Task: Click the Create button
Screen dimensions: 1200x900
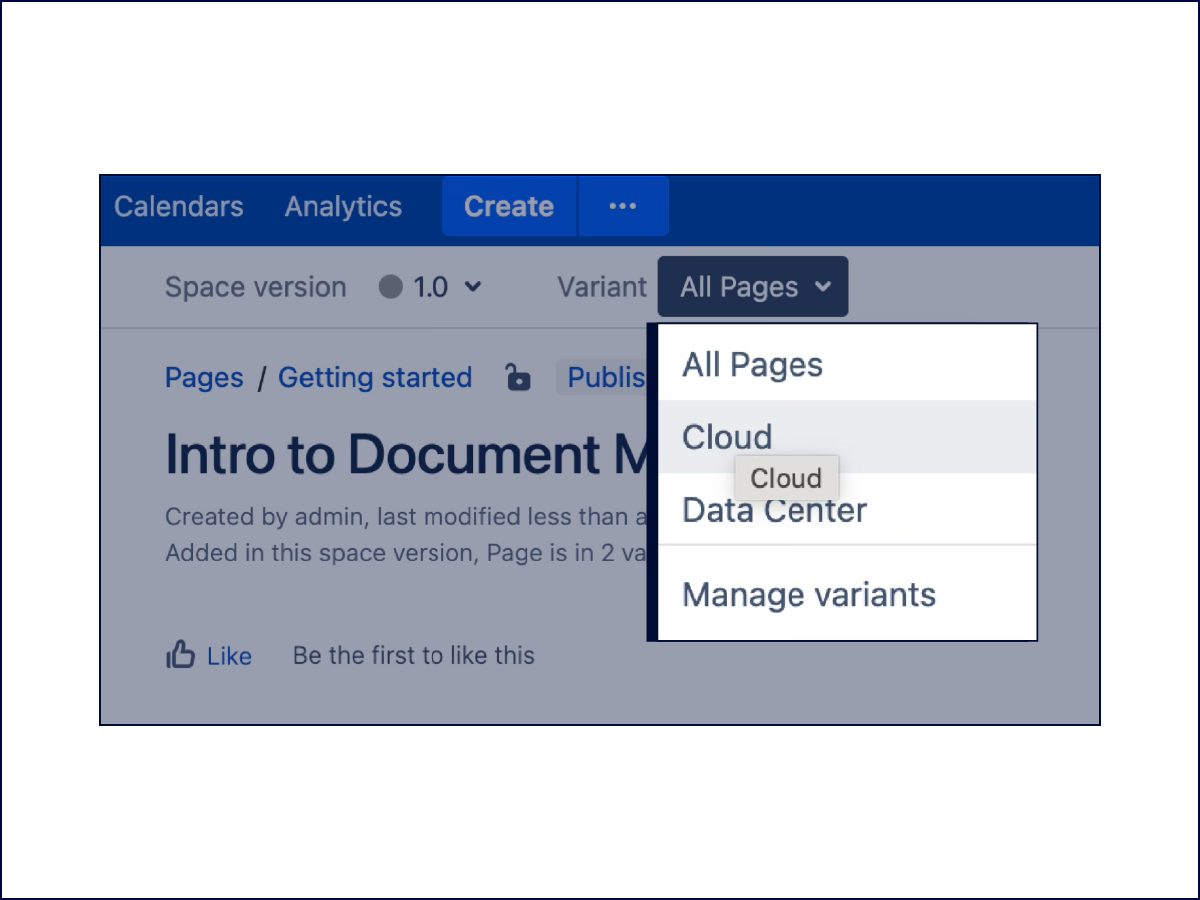Action: tap(509, 207)
